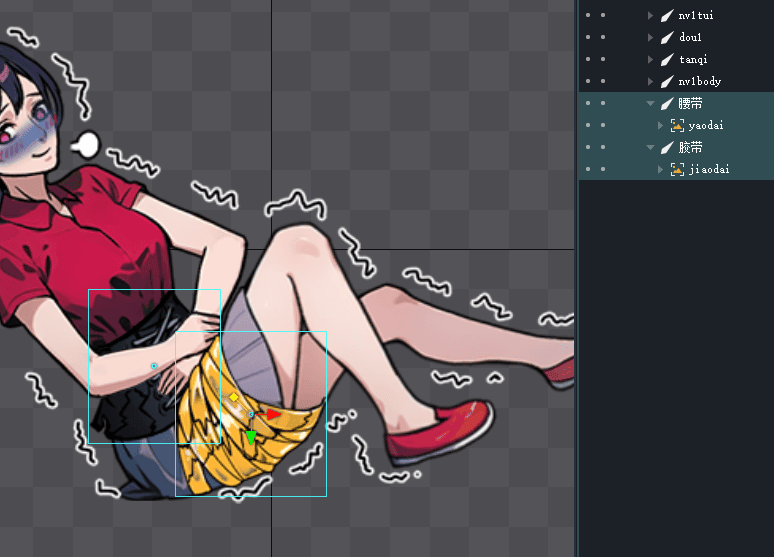Toggle the second dot in the nv1body row
Image resolution: width=774 pixels, height=557 pixels.
[x=603, y=81]
